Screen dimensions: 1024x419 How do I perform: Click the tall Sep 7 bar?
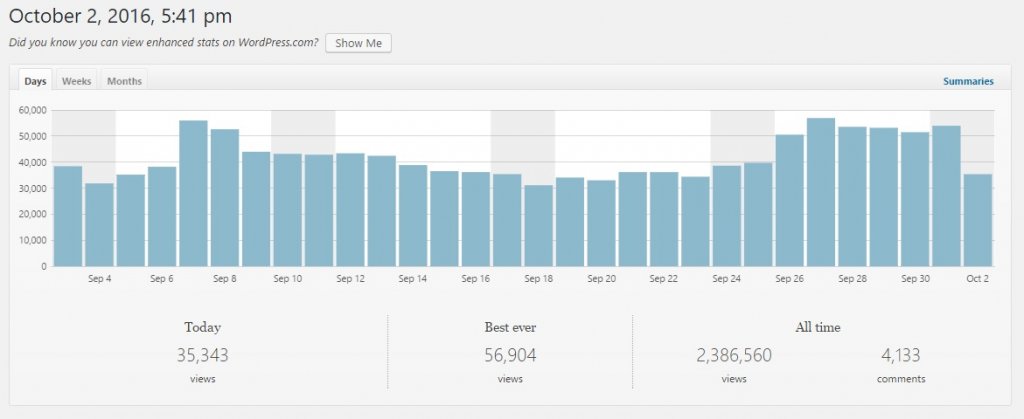click(193, 193)
